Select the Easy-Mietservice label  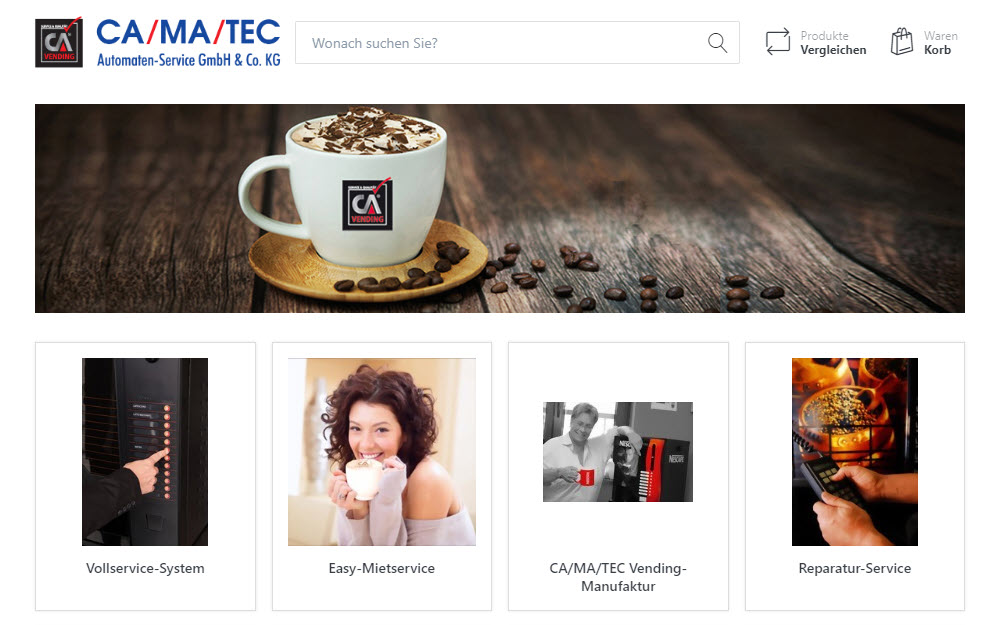pos(381,568)
